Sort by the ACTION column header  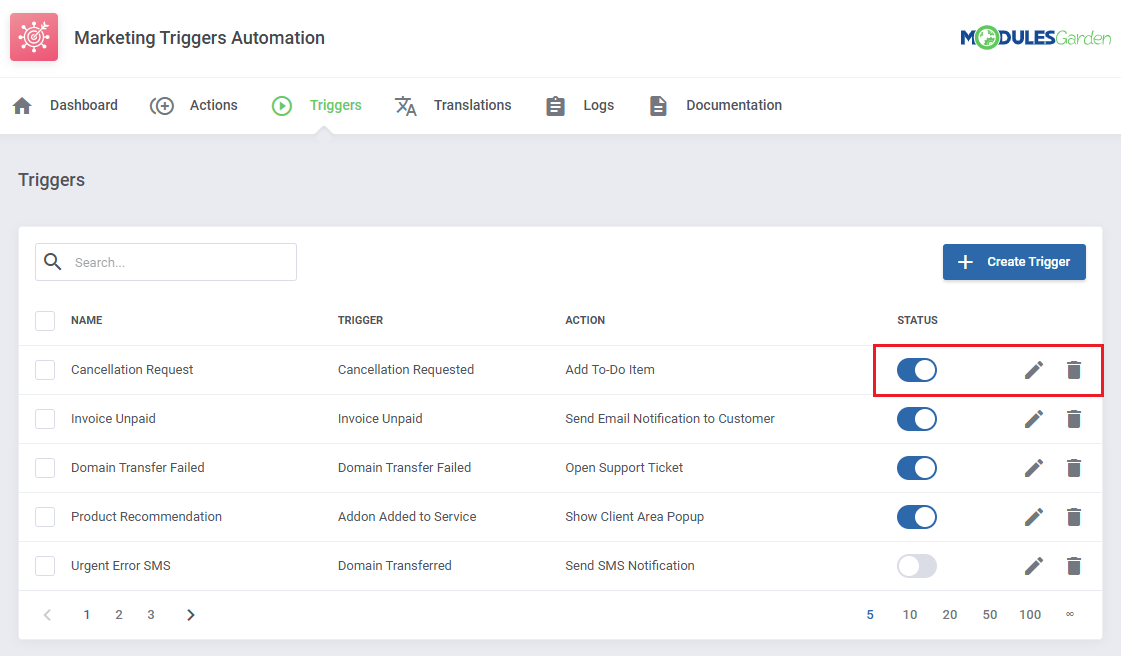(585, 320)
